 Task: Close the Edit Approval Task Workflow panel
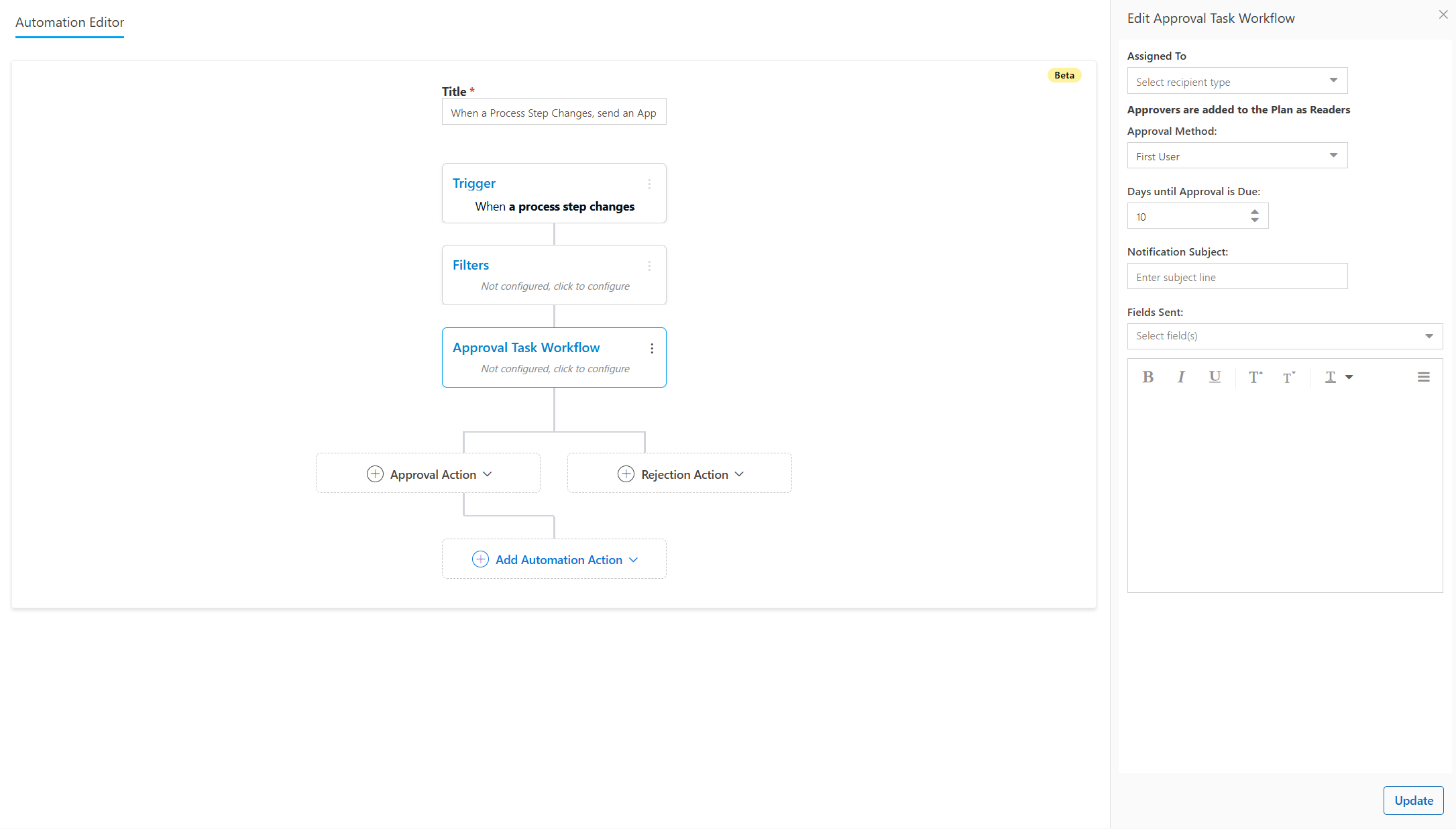pyautogui.click(x=1443, y=15)
